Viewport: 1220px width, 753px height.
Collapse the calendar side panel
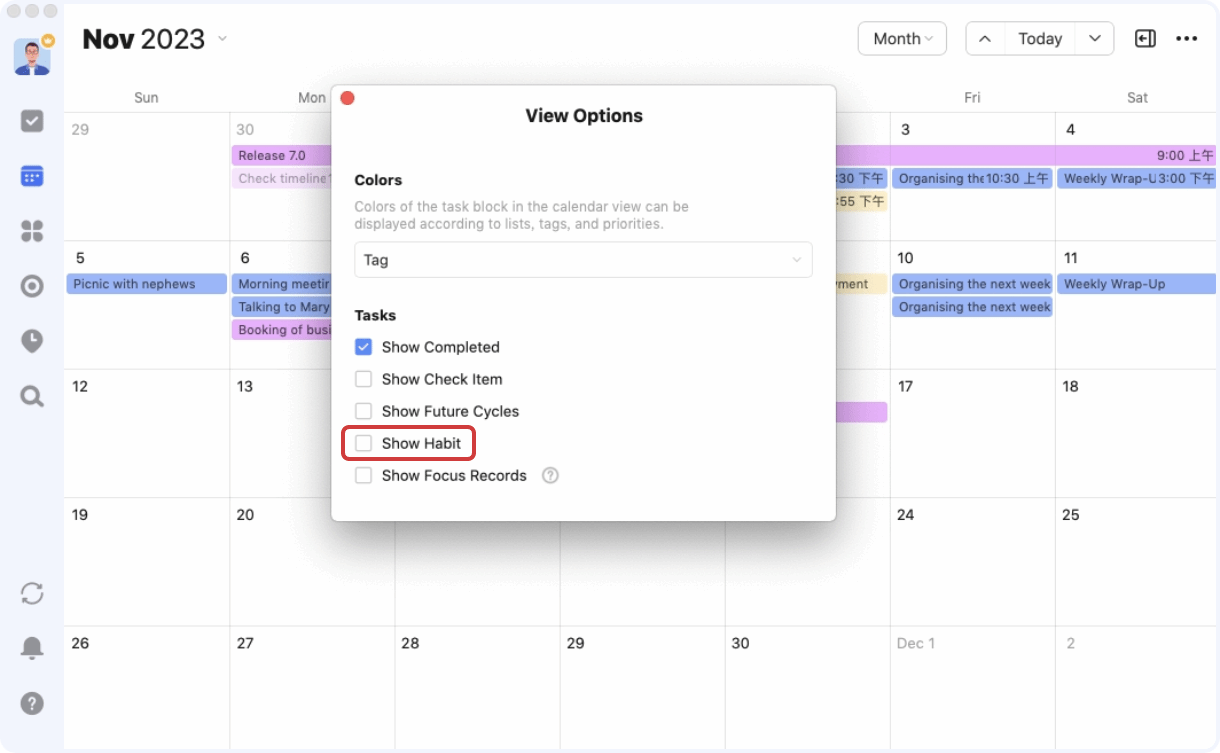[1143, 38]
